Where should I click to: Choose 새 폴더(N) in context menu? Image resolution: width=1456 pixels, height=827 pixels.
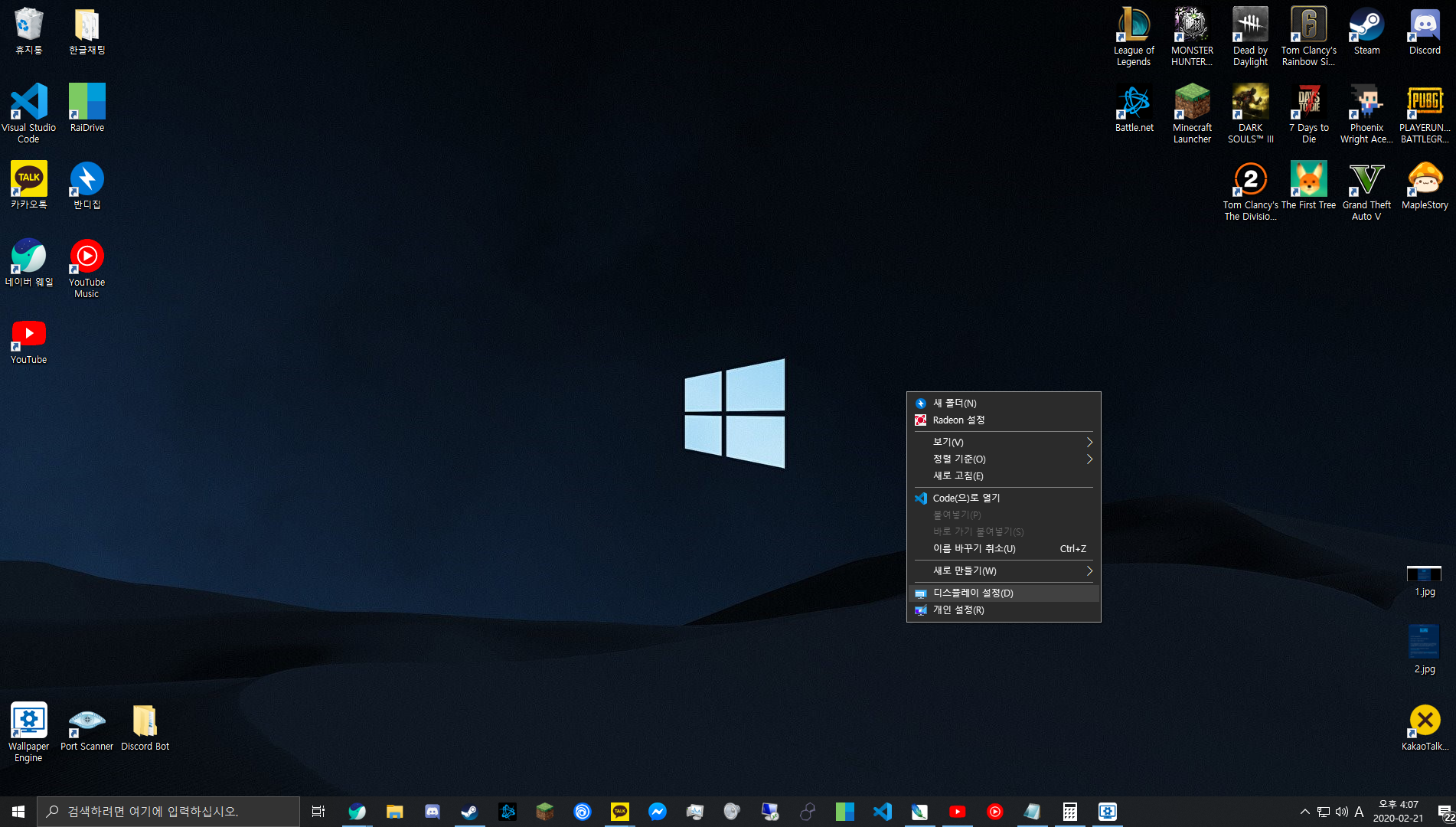1004,403
